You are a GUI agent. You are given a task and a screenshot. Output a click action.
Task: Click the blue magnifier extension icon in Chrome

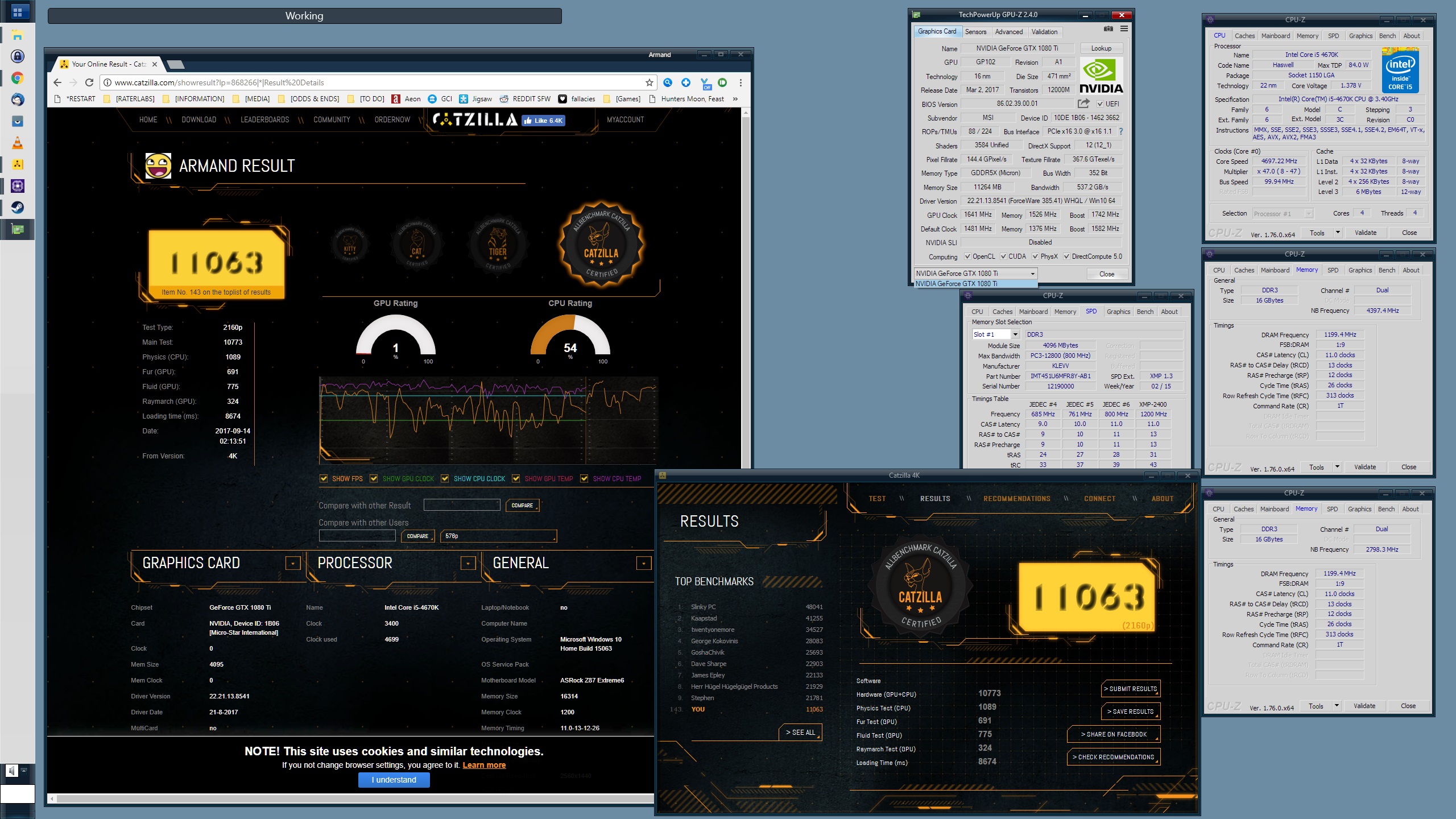pyautogui.click(x=668, y=82)
